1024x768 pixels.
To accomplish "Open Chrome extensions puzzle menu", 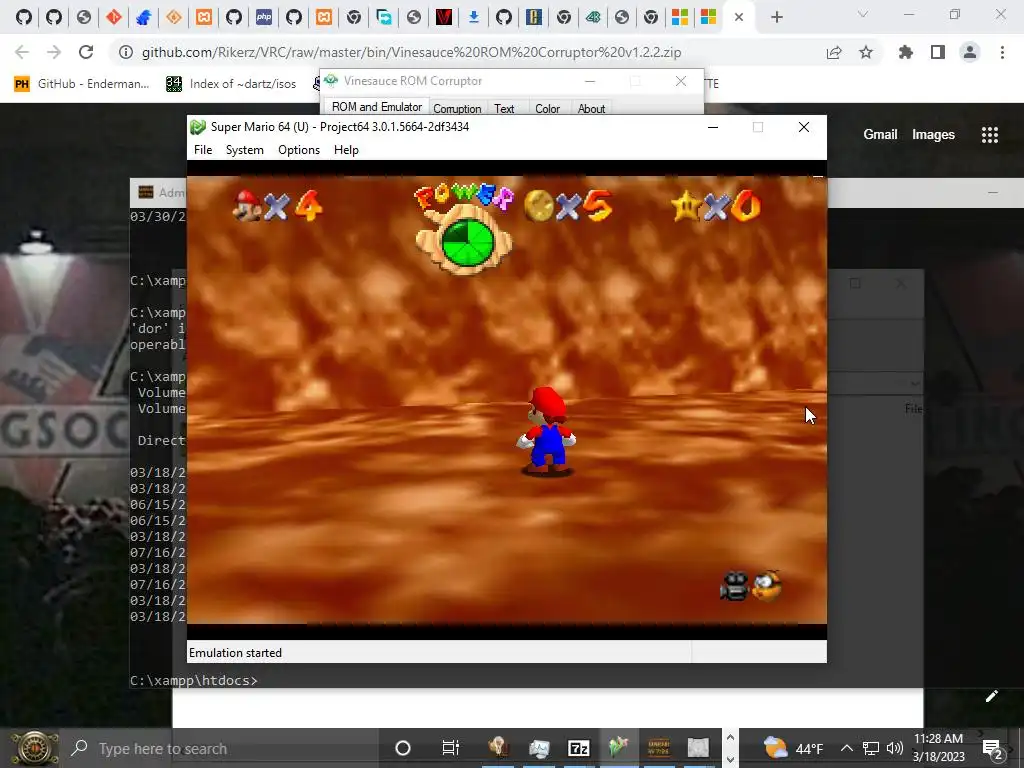I will tap(906, 52).
